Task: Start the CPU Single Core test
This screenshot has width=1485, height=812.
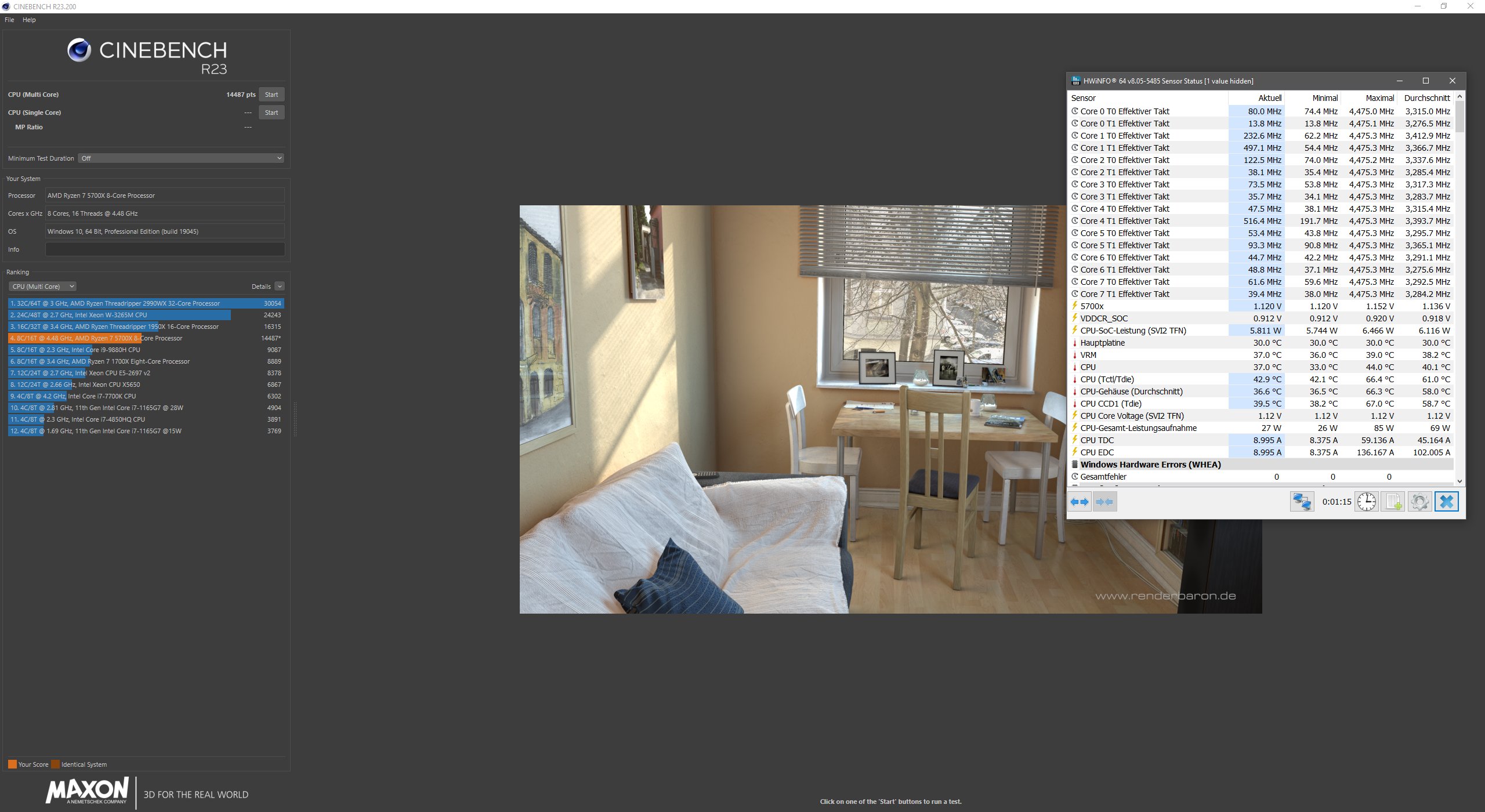Action: (271, 113)
